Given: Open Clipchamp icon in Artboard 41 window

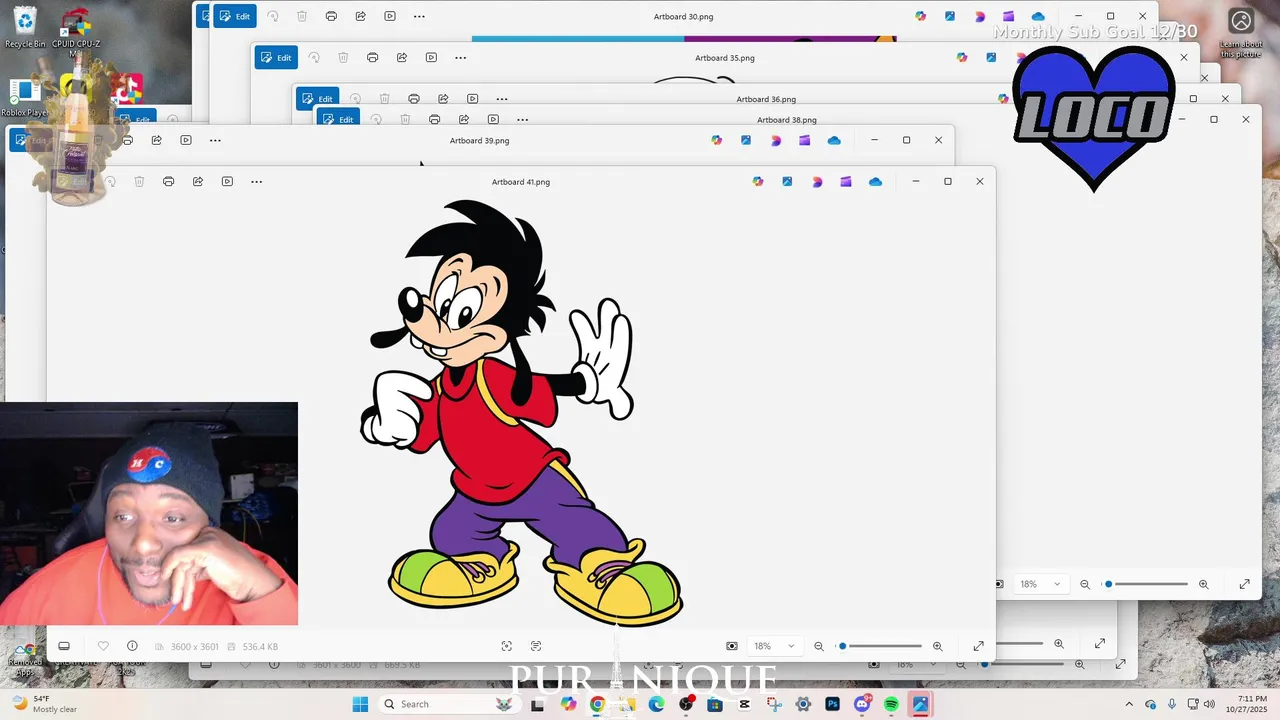Looking at the screenshot, I should pos(846,181).
